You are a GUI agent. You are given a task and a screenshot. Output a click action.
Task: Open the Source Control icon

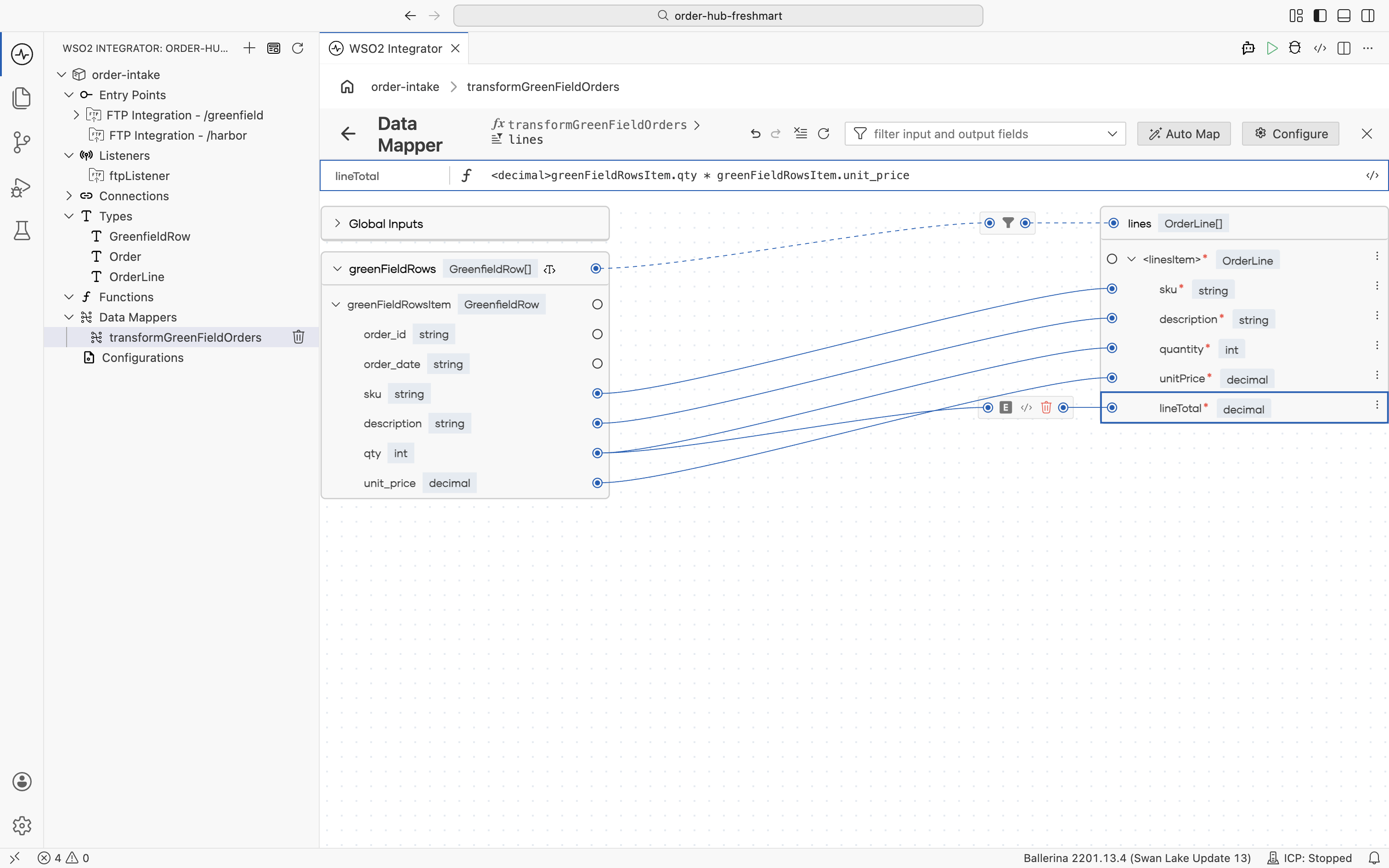pos(22,142)
